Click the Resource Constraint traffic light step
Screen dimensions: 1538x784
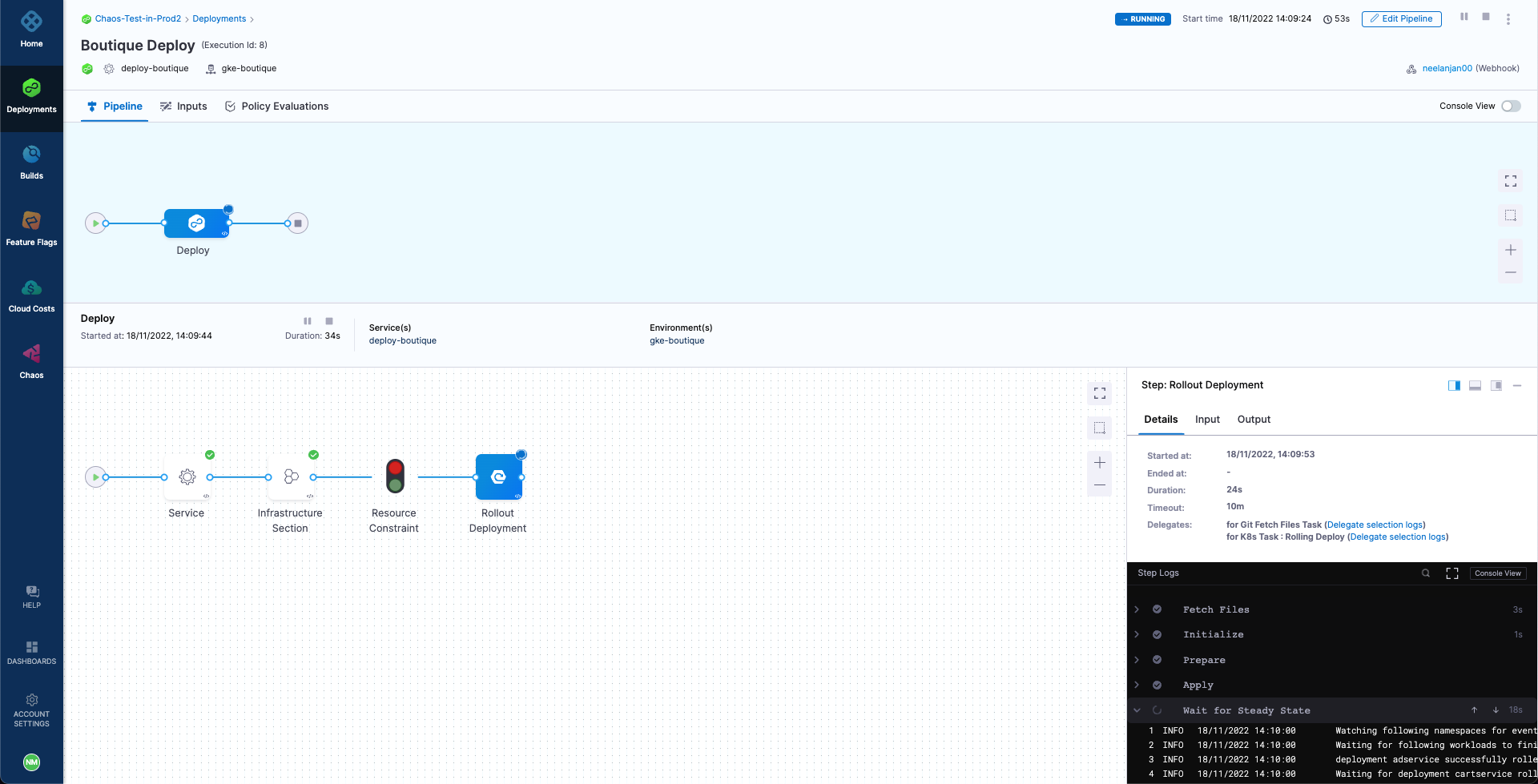(x=395, y=476)
